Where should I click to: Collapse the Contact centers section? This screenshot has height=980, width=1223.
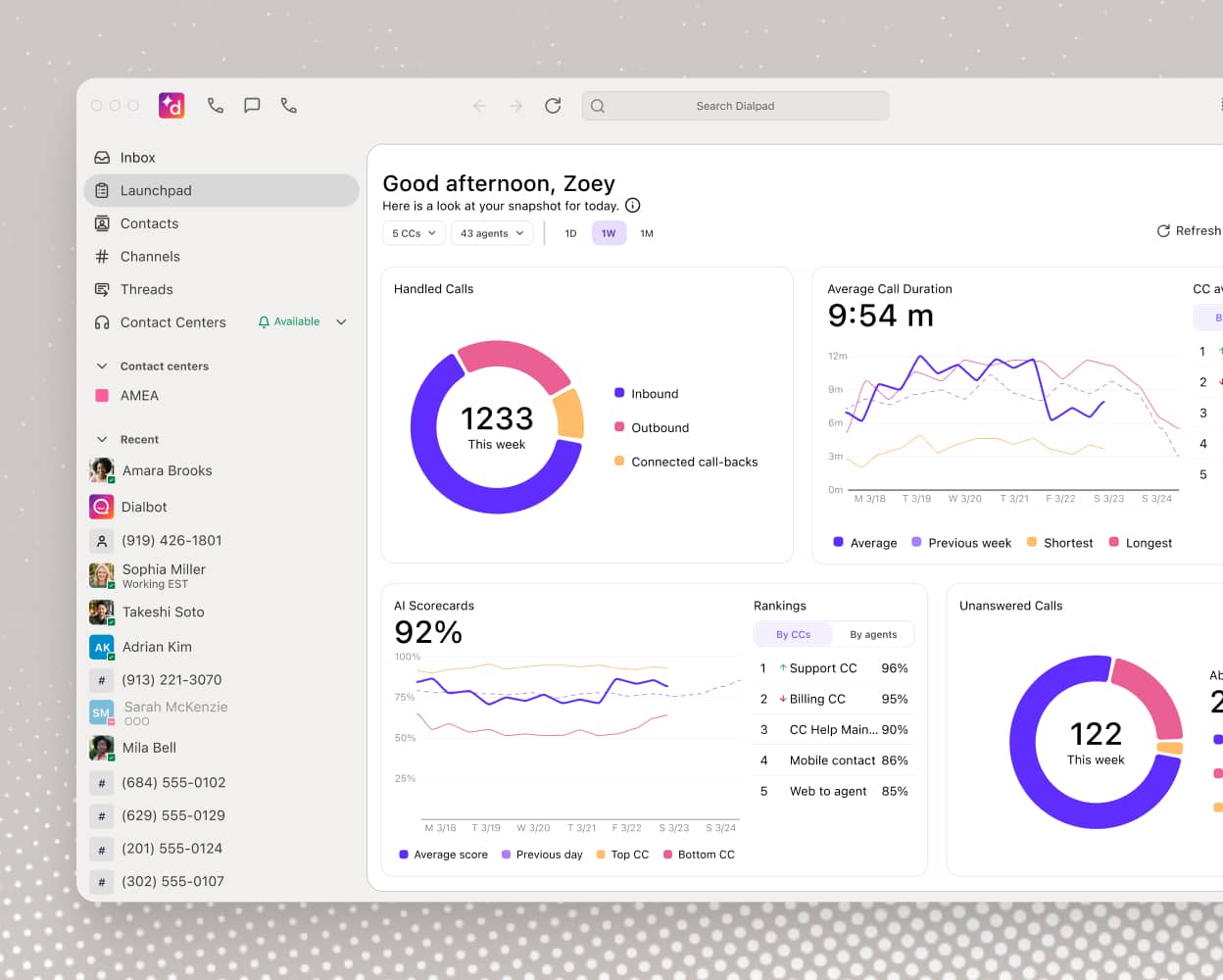tap(102, 367)
